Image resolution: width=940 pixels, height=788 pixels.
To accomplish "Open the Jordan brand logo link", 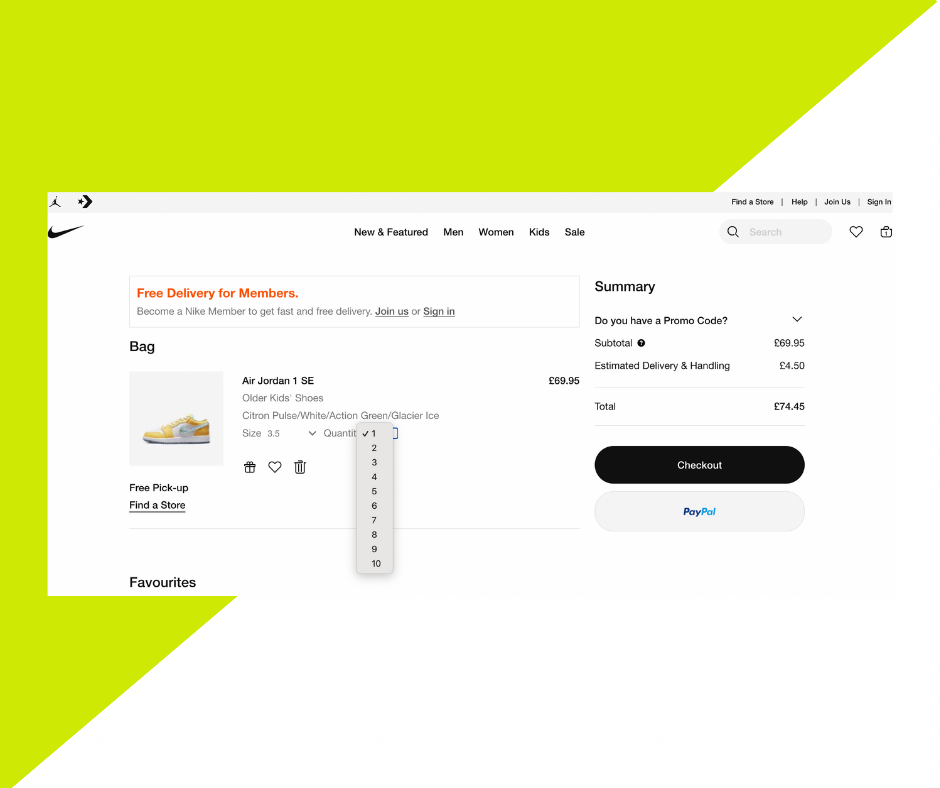I will point(56,201).
